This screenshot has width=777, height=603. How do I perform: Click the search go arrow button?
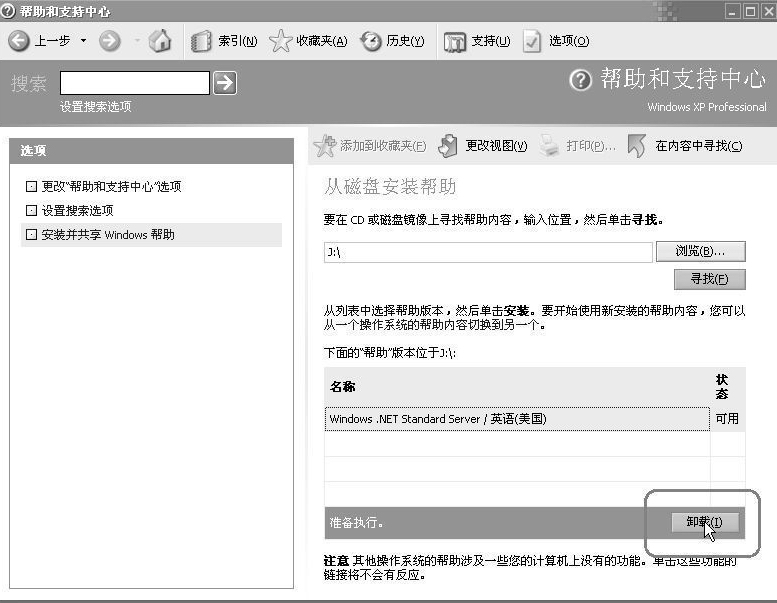point(225,83)
